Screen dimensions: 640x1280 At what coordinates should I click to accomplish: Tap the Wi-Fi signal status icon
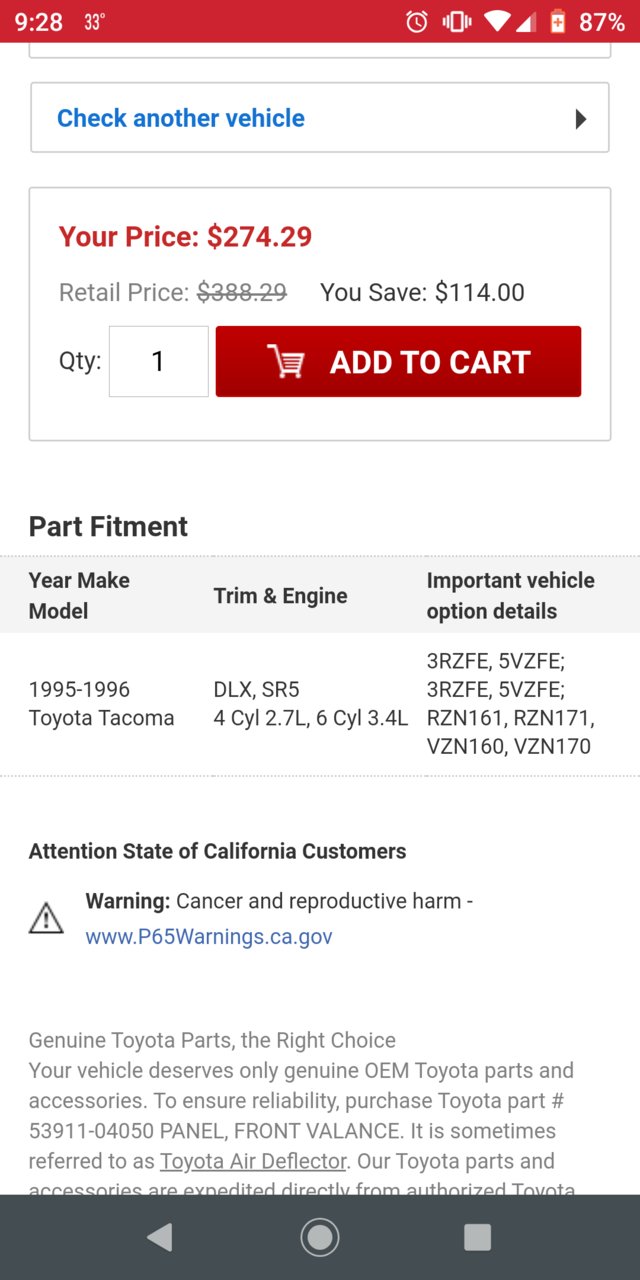(x=497, y=21)
